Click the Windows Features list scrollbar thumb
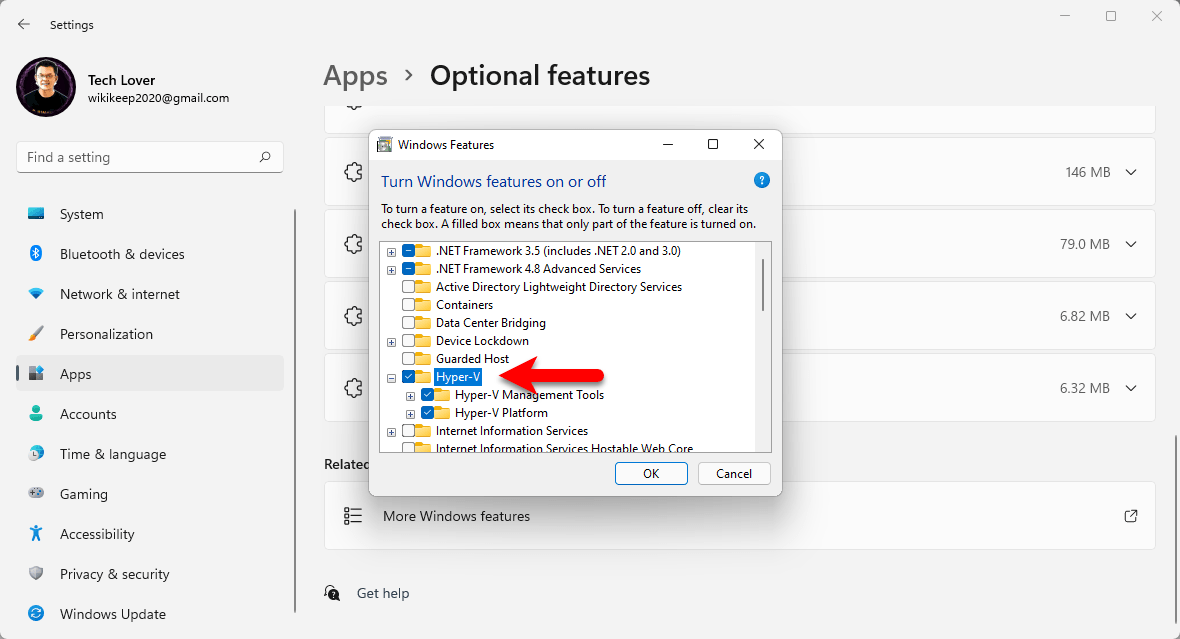This screenshot has height=639, width=1180. pos(763,285)
